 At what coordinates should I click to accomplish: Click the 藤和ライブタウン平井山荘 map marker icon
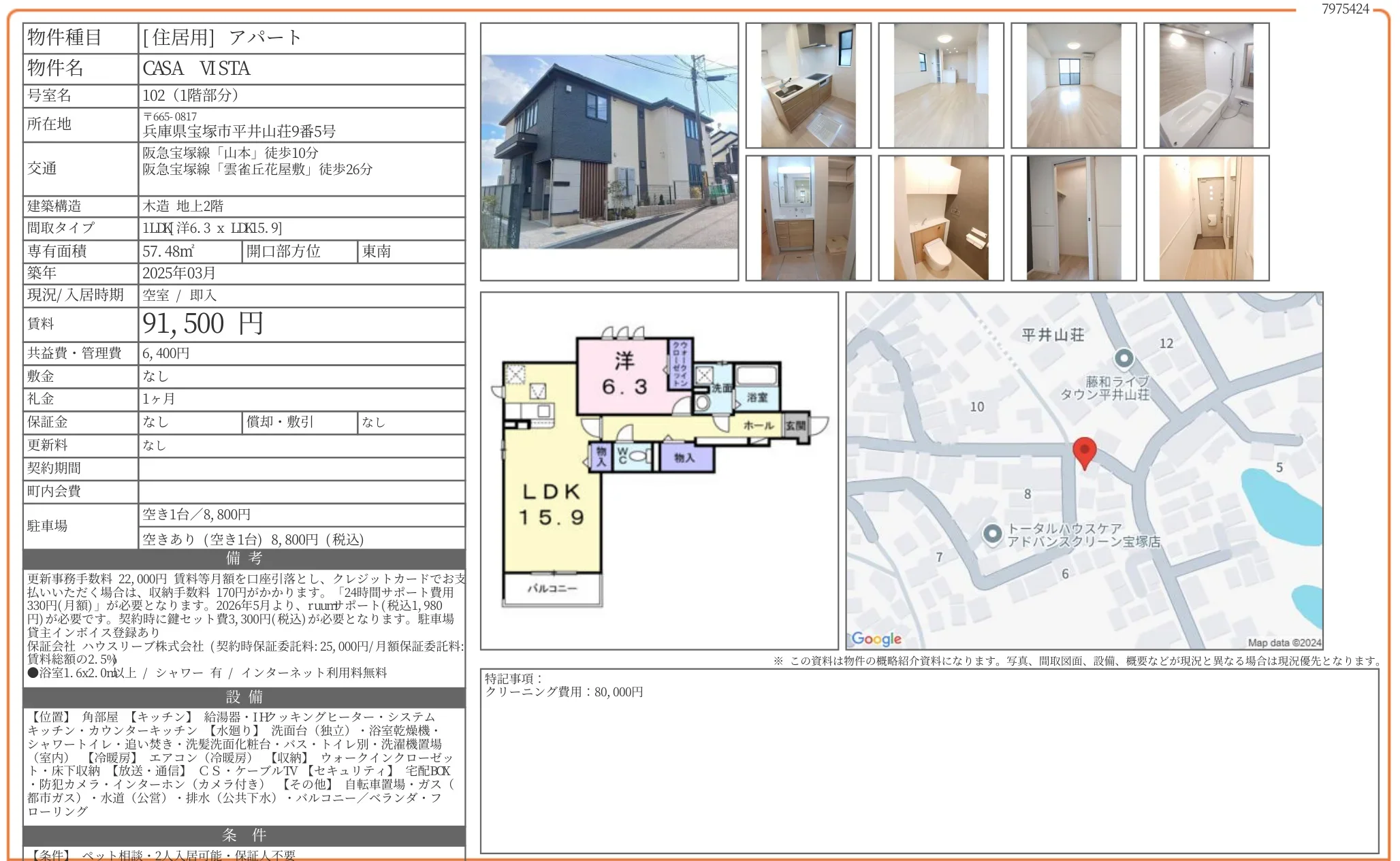click(1124, 358)
